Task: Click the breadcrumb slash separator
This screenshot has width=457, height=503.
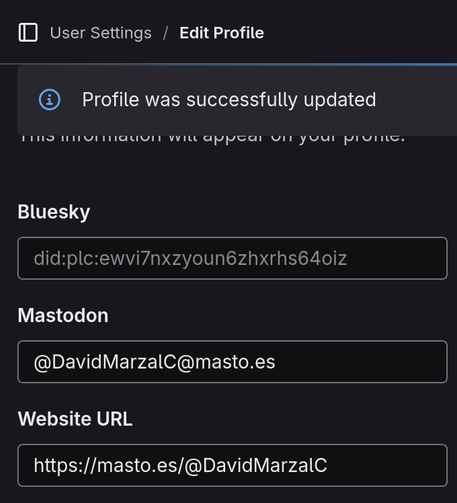Action: (x=165, y=33)
